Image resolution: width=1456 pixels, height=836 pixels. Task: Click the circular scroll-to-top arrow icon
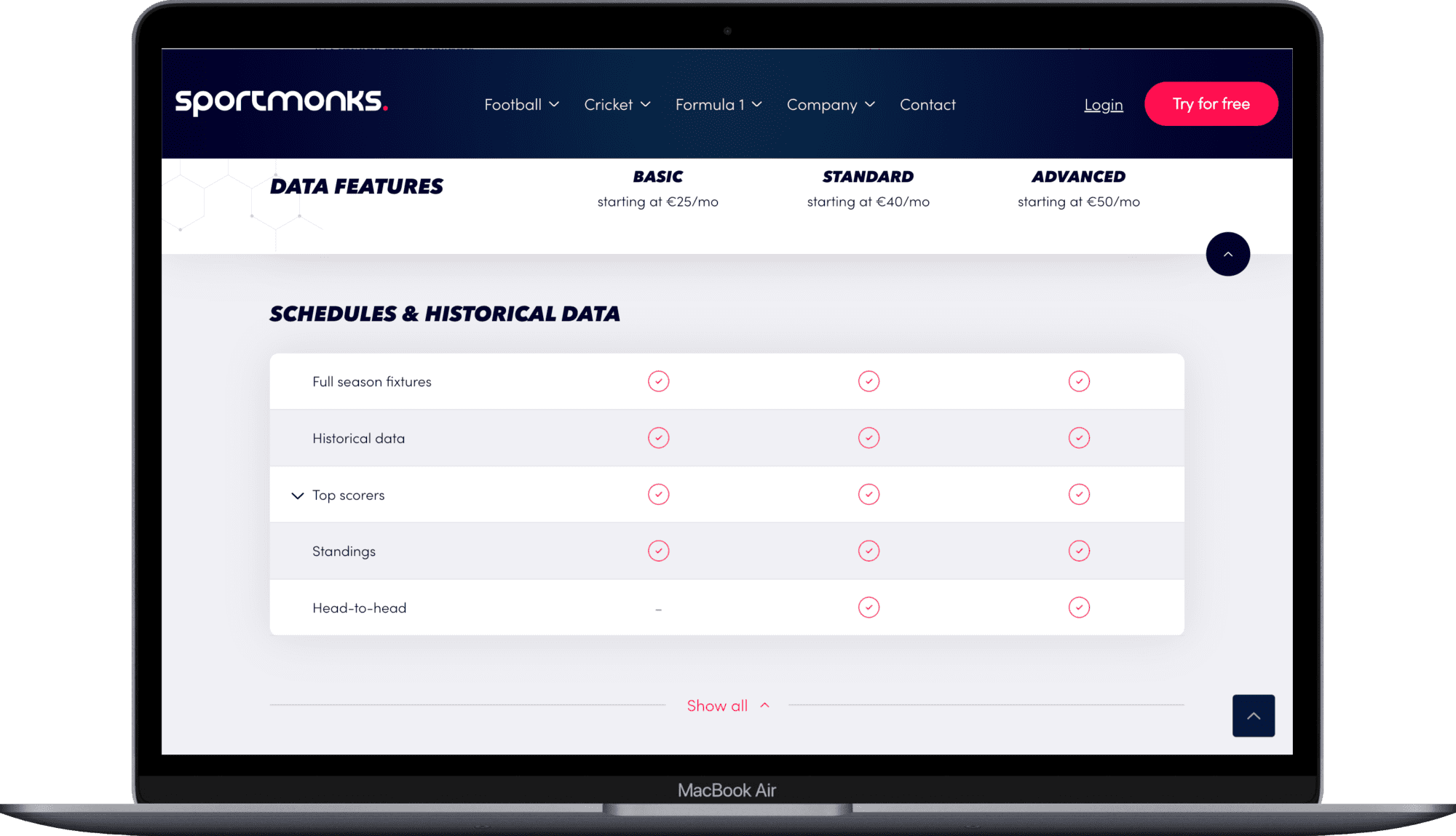[1228, 254]
